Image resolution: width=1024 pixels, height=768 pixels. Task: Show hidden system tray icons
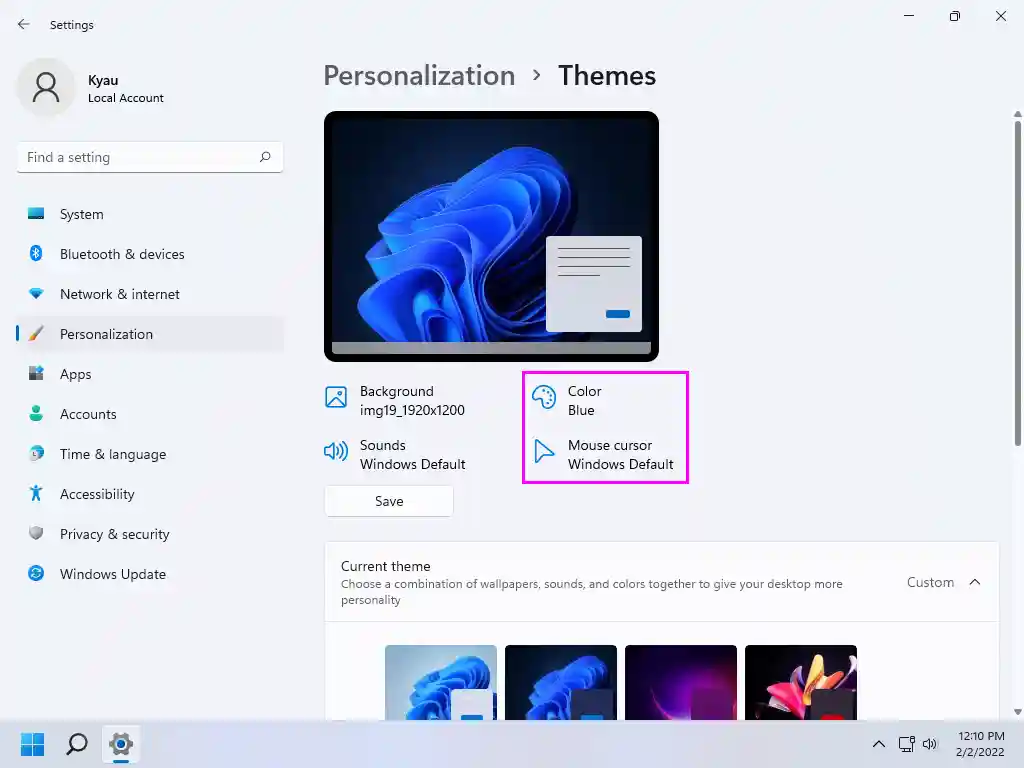[879, 744]
